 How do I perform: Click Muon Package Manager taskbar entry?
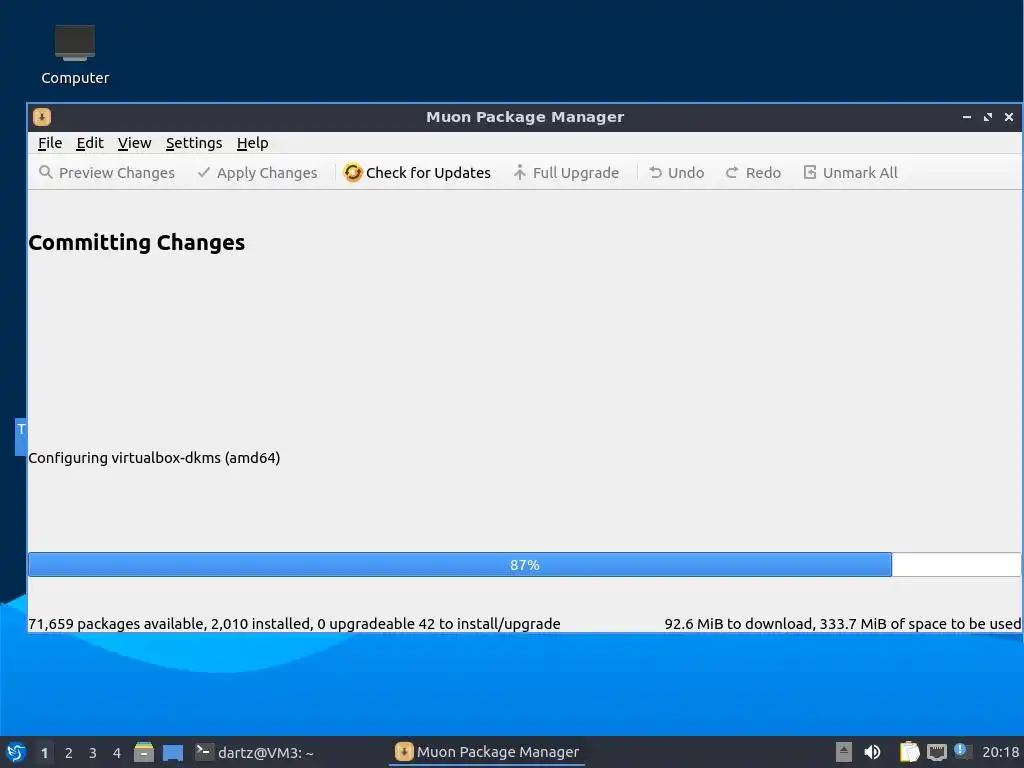(487, 752)
